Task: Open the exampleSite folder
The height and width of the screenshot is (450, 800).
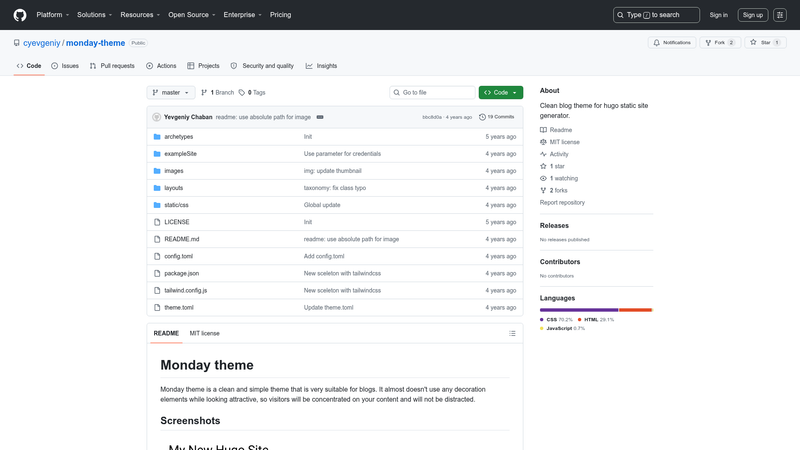Action: click(x=180, y=154)
